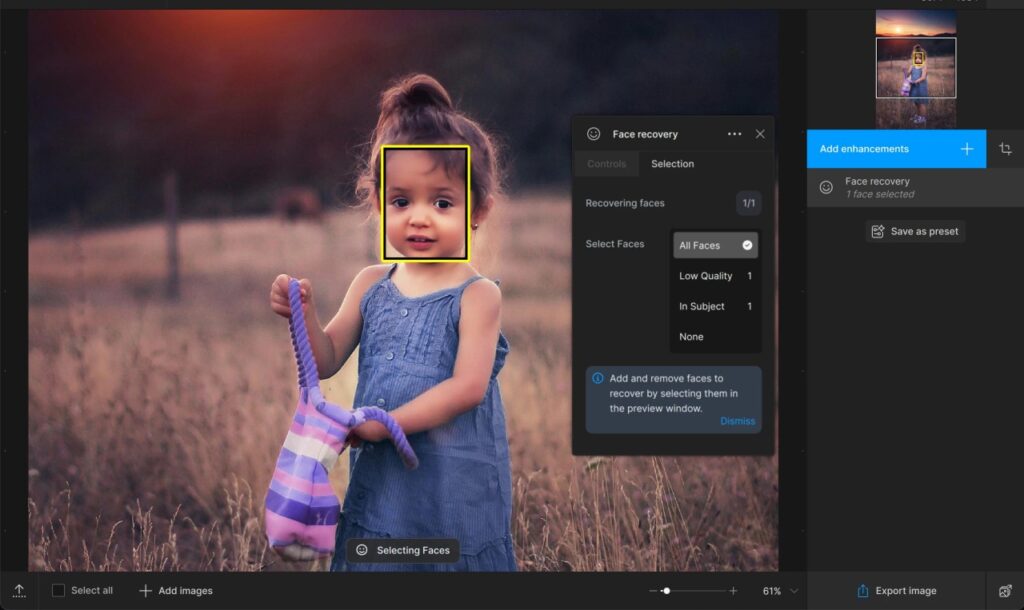
Task: Click the info icon in the hint box
Action: point(598,378)
